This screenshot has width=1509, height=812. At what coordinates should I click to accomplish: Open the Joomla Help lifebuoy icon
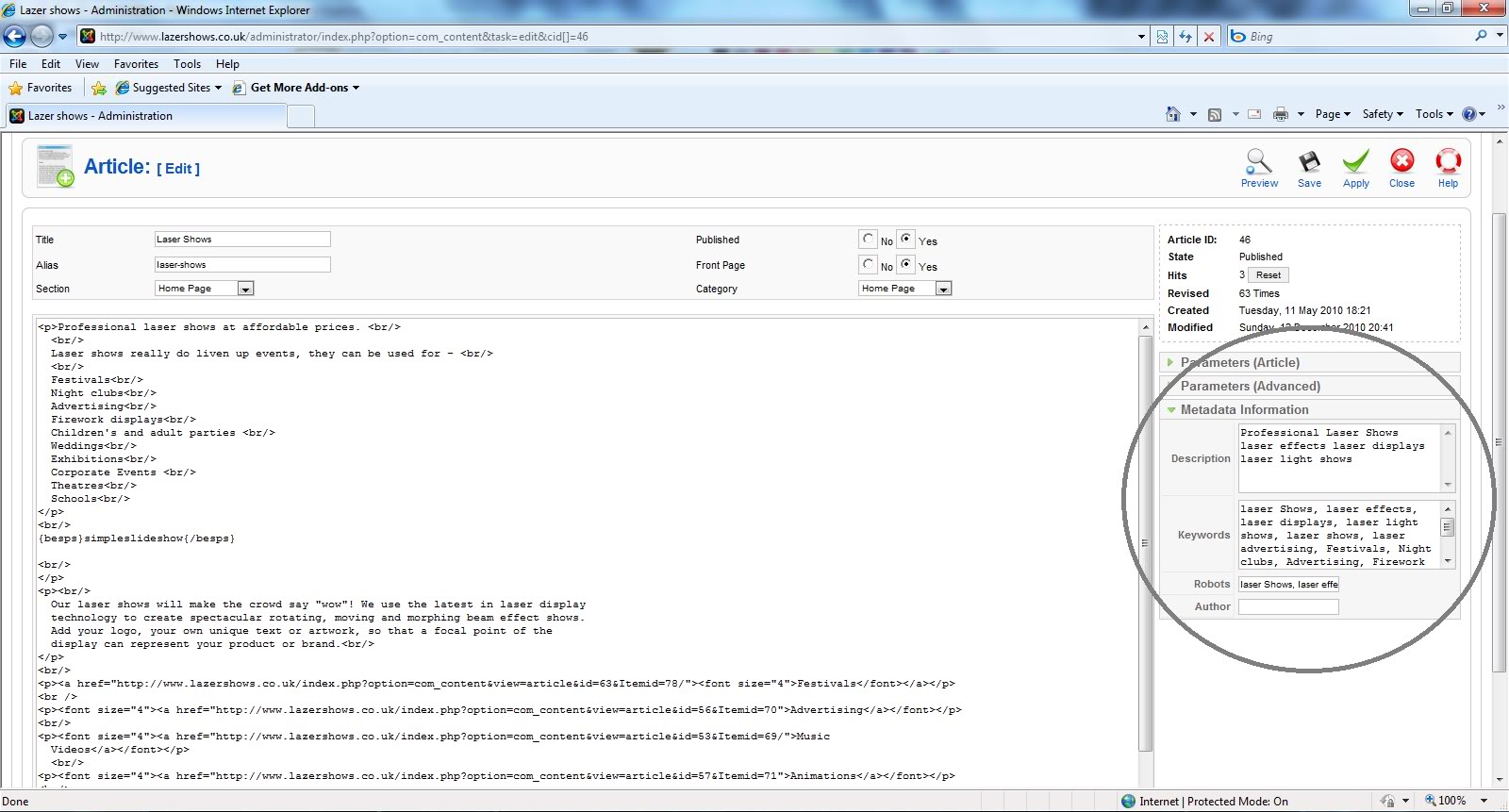point(1448,161)
